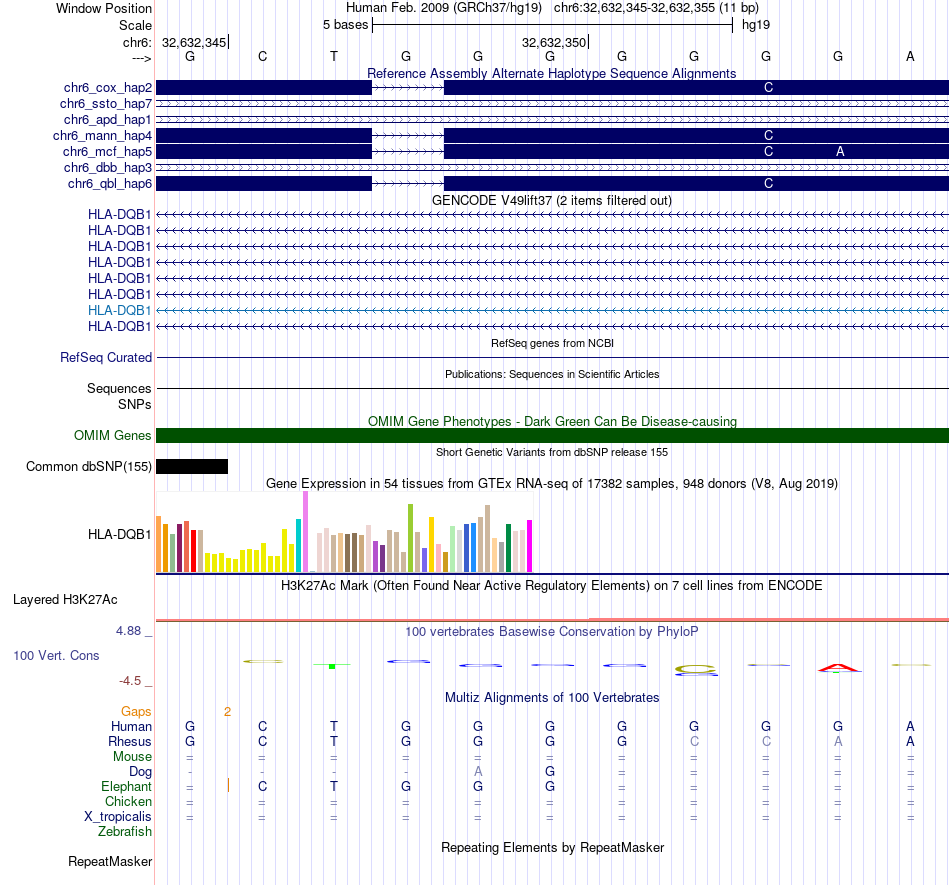Open Publications: Sequences in Scientific Articles title
This screenshot has height=885, width=950.
552,374
